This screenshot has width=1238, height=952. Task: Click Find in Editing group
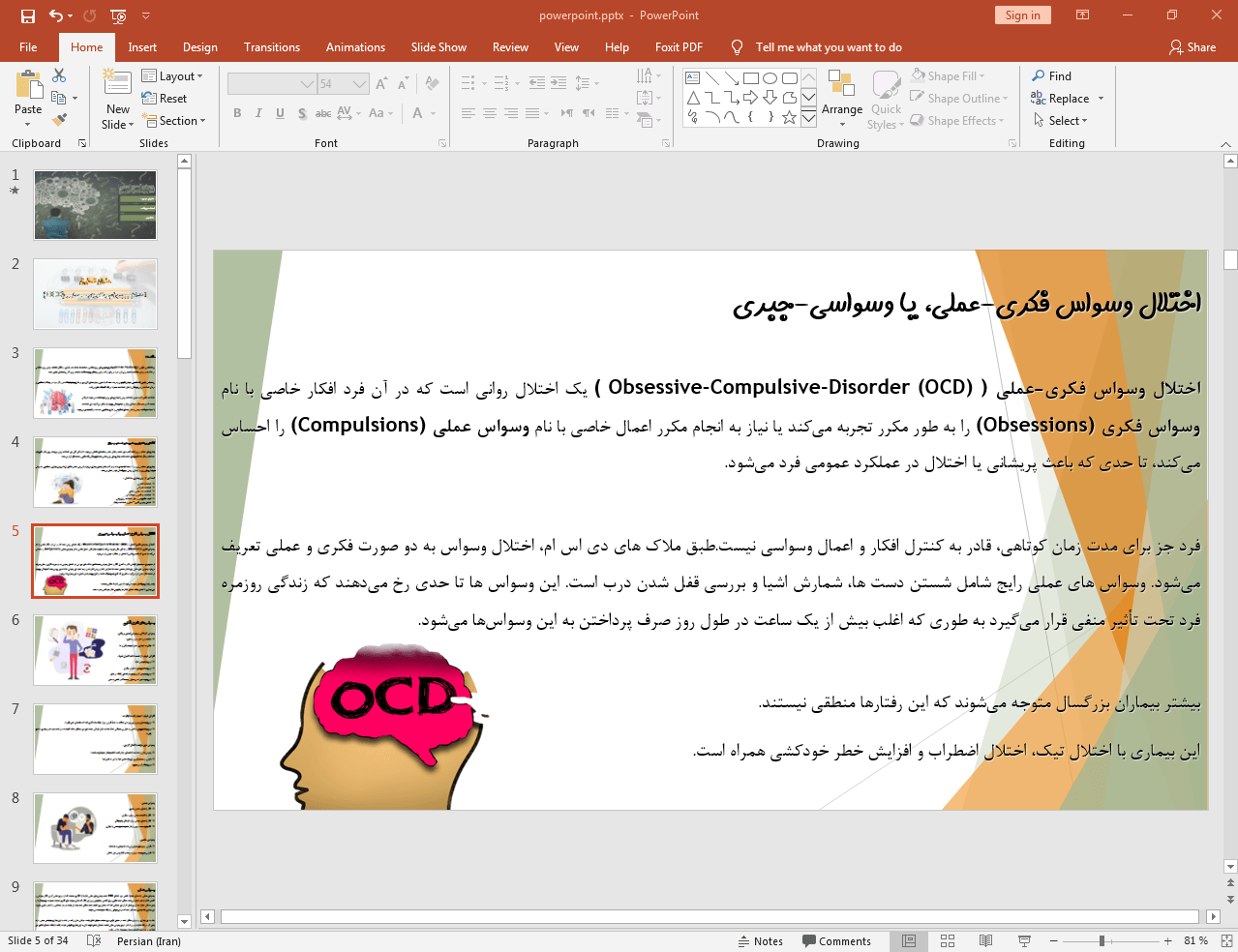1052,76
